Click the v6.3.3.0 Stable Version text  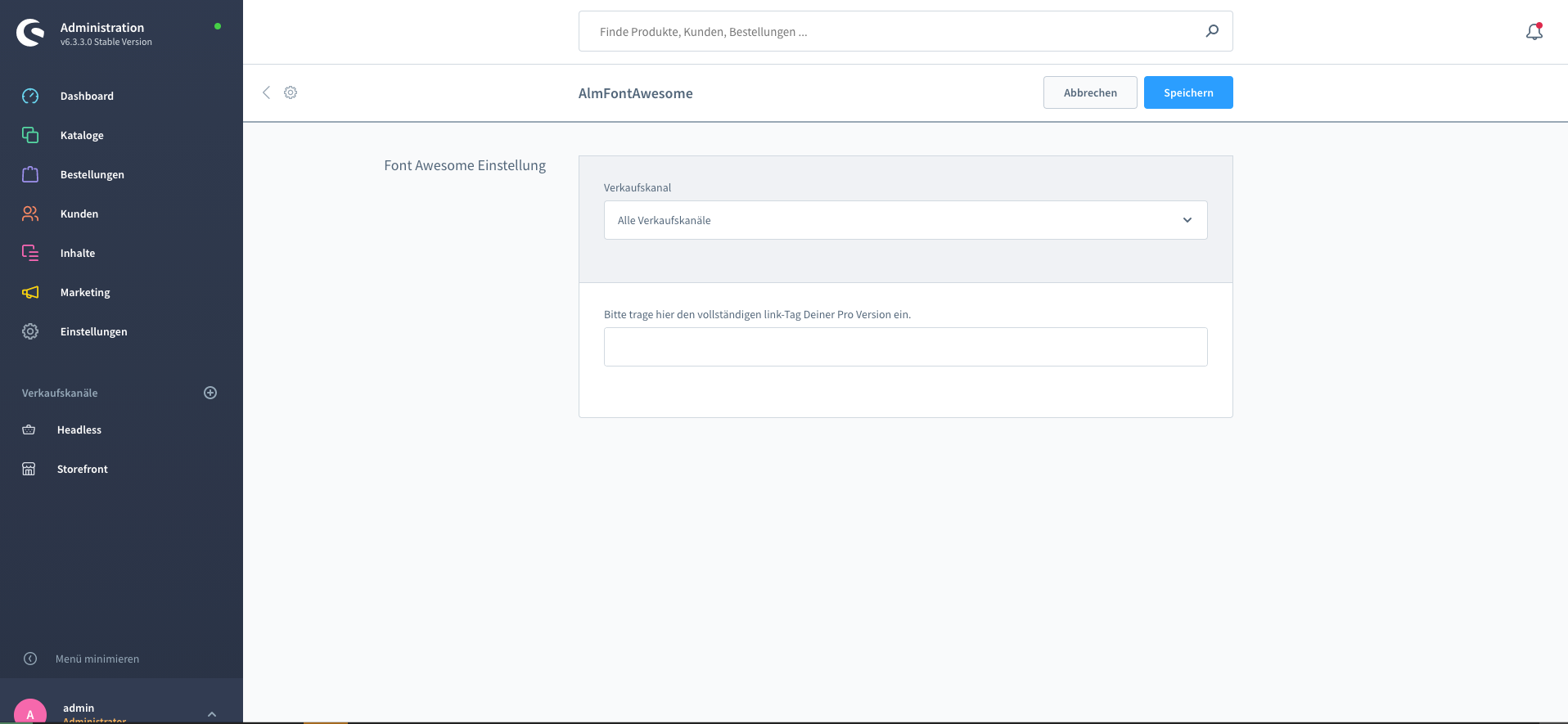(x=106, y=42)
